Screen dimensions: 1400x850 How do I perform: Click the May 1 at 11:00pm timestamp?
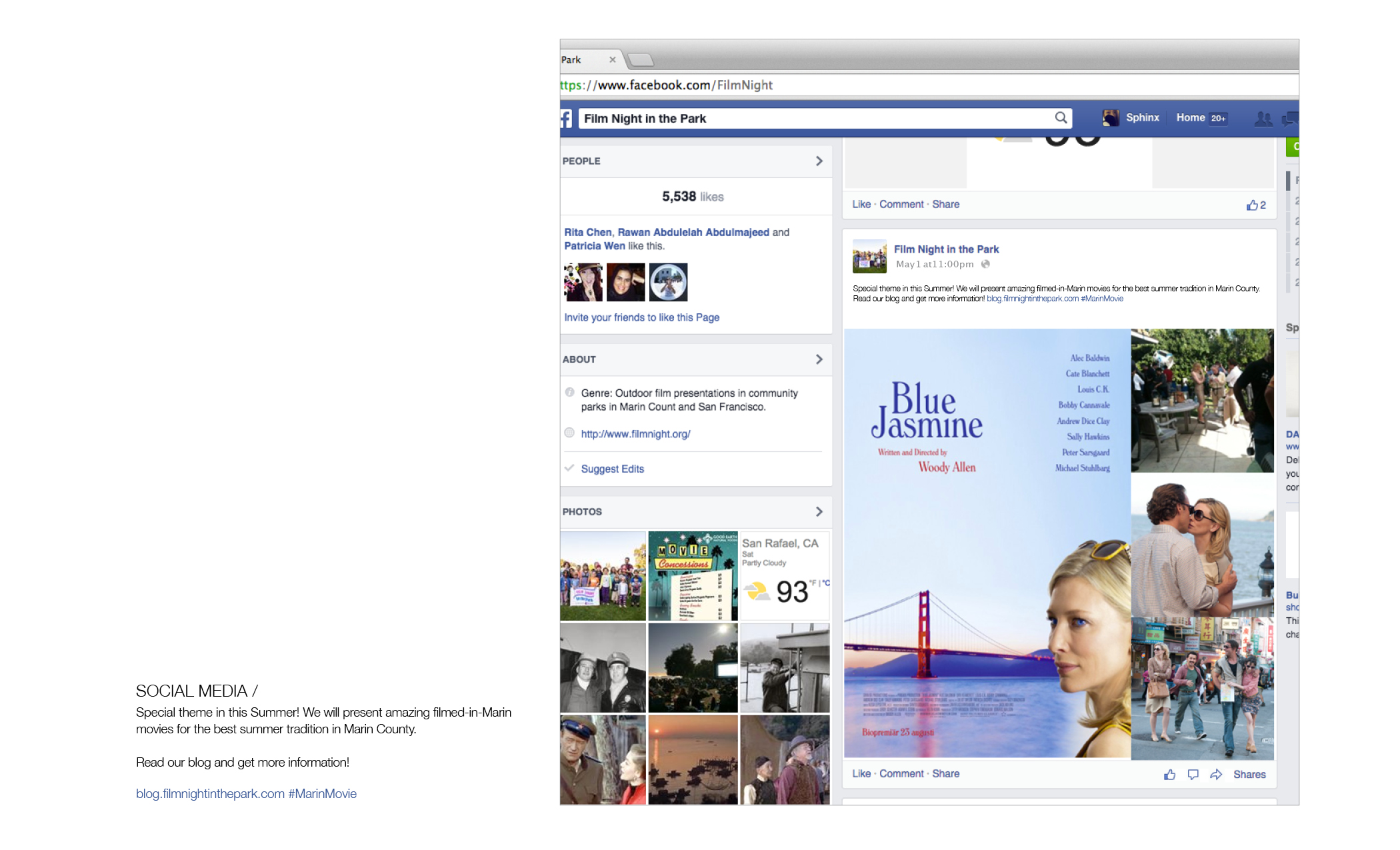pyautogui.click(x=935, y=264)
